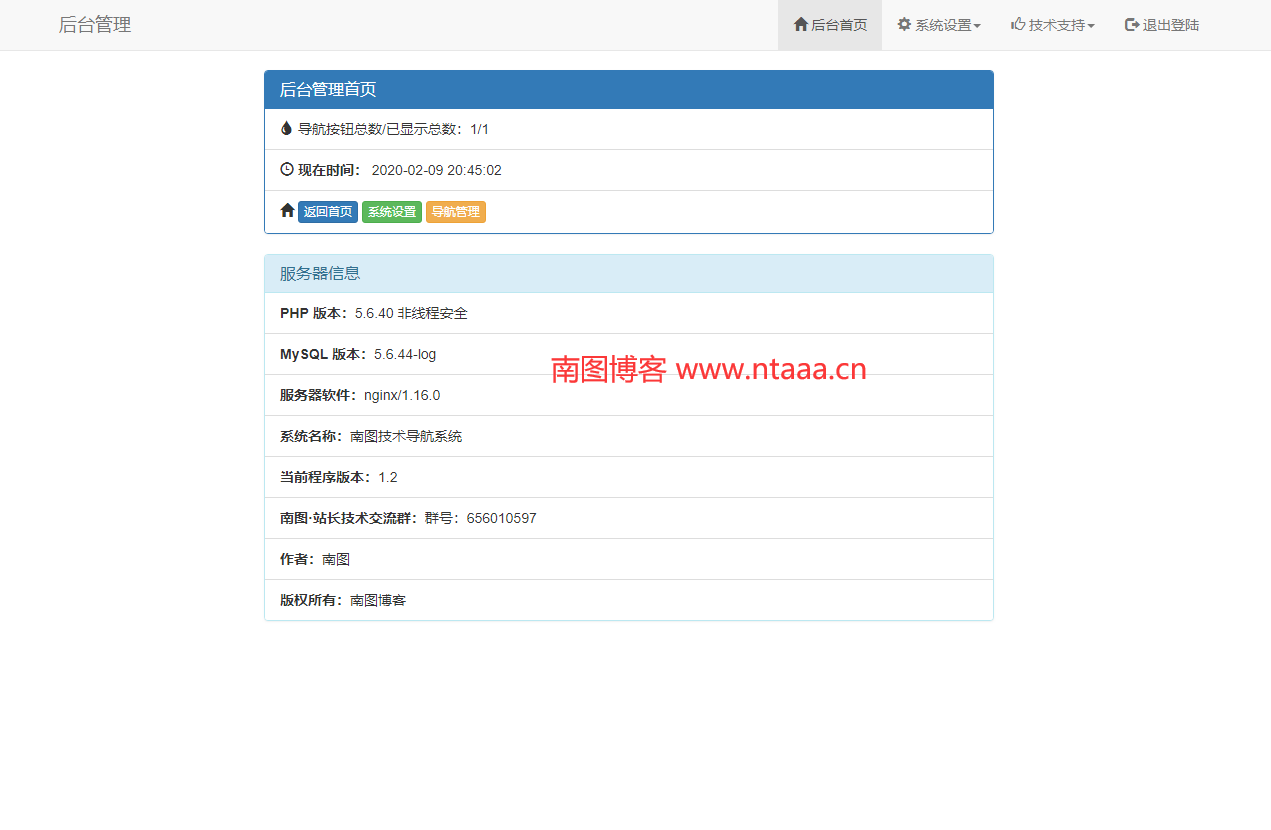Expand the 技术支持 dropdown caret in navbar
The height and width of the screenshot is (830, 1271).
pos(1091,26)
